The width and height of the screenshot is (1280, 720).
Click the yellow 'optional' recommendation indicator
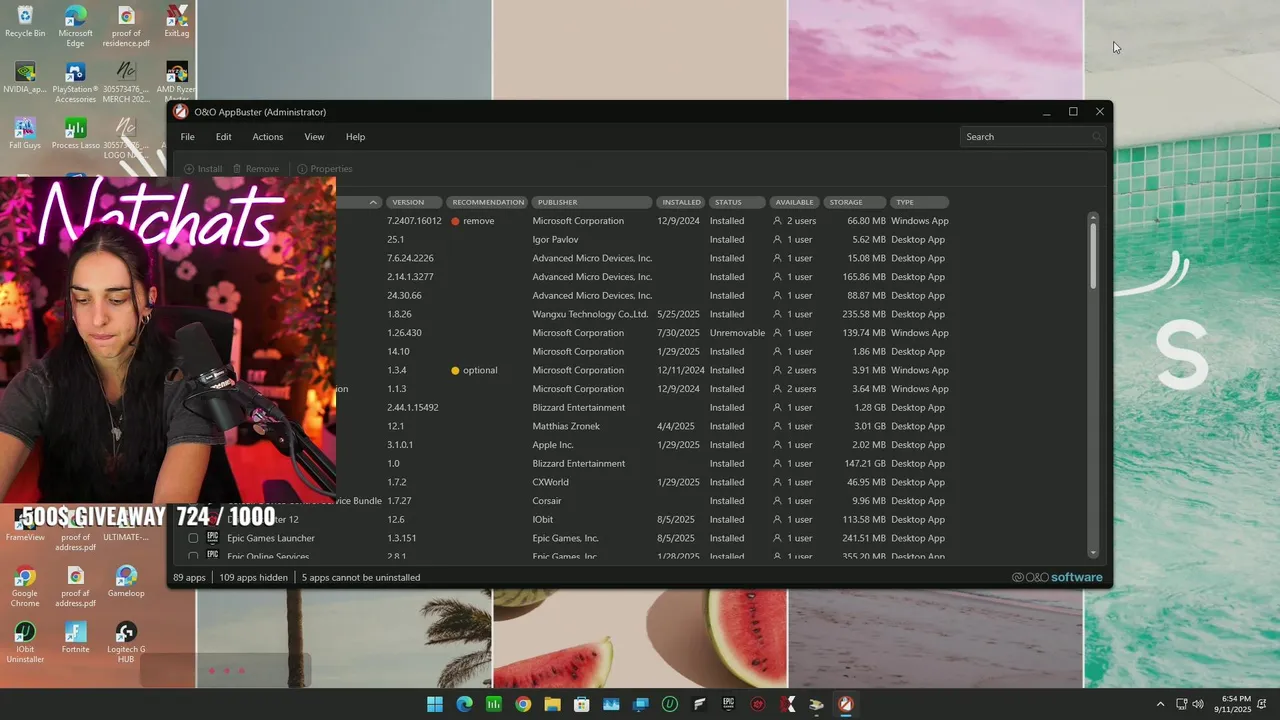pyautogui.click(x=455, y=370)
